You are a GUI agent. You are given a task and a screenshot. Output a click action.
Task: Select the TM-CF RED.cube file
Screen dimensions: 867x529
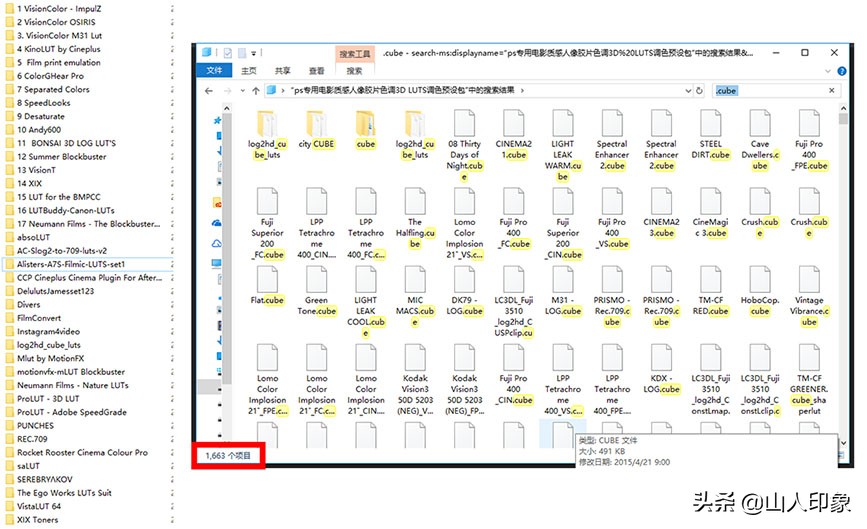(x=711, y=291)
